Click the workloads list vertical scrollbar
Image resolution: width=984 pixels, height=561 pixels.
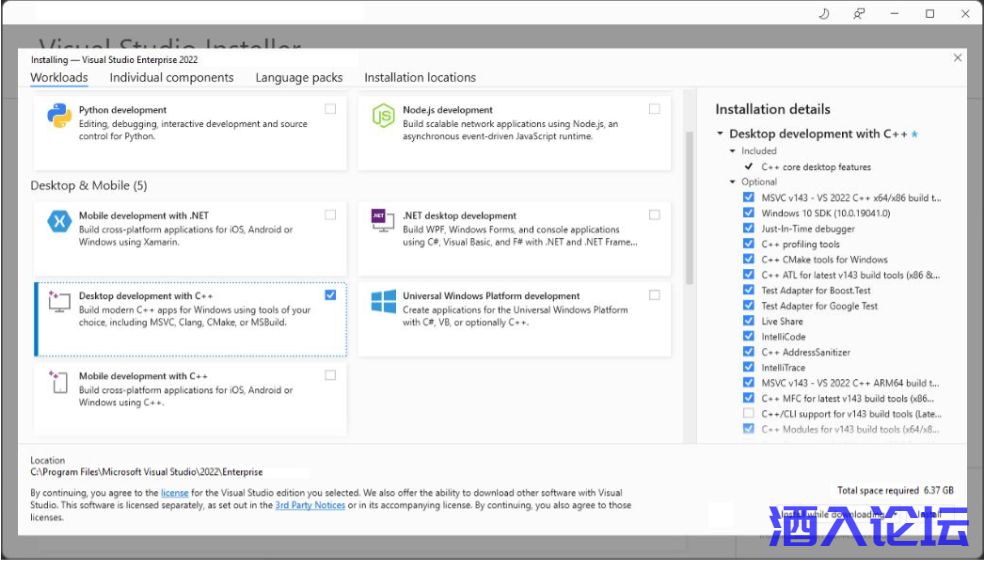coord(688,200)
